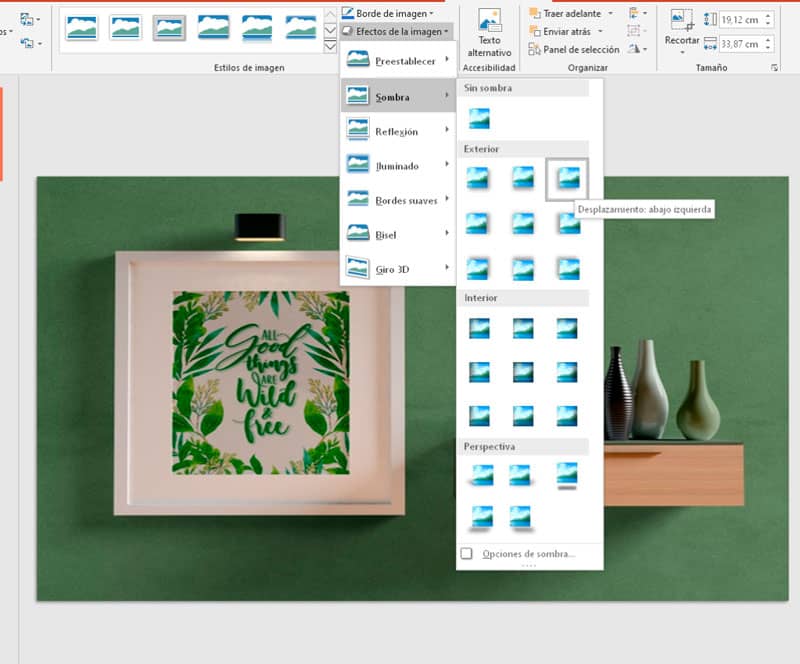Select last interior shadow in second row

point(567,372)
